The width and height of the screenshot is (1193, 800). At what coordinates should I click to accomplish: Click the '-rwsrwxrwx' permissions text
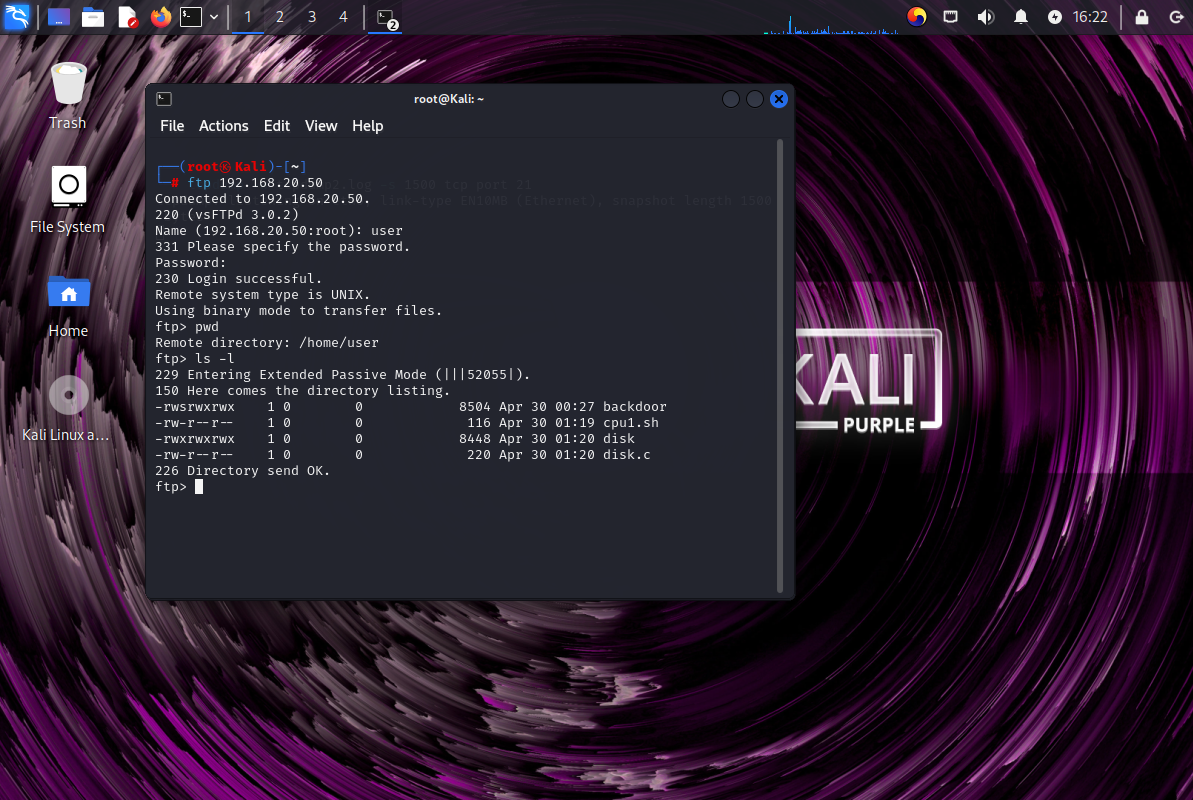click(x=195, y=406)
